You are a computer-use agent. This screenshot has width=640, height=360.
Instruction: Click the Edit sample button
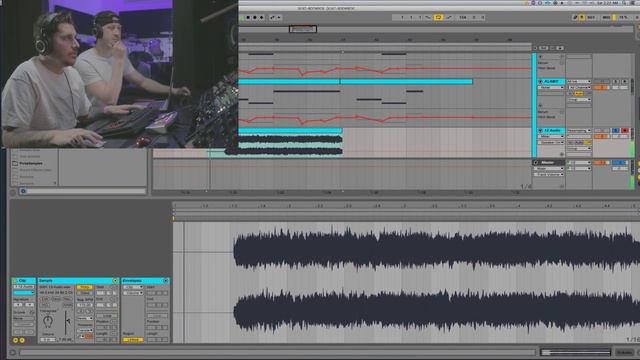(x=45, y=299)
